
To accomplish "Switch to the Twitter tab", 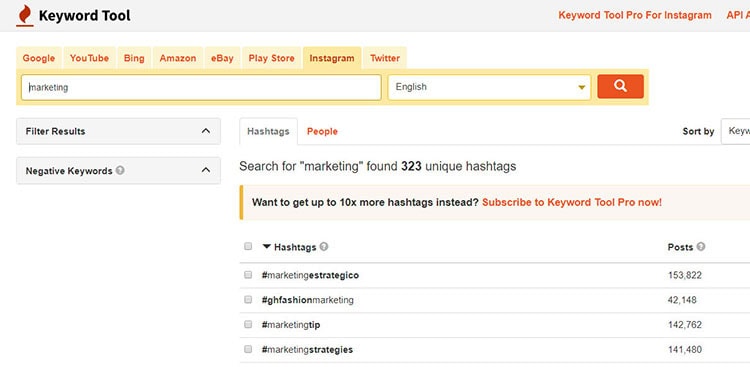I will pyautogui.click(x=385, y=58).
